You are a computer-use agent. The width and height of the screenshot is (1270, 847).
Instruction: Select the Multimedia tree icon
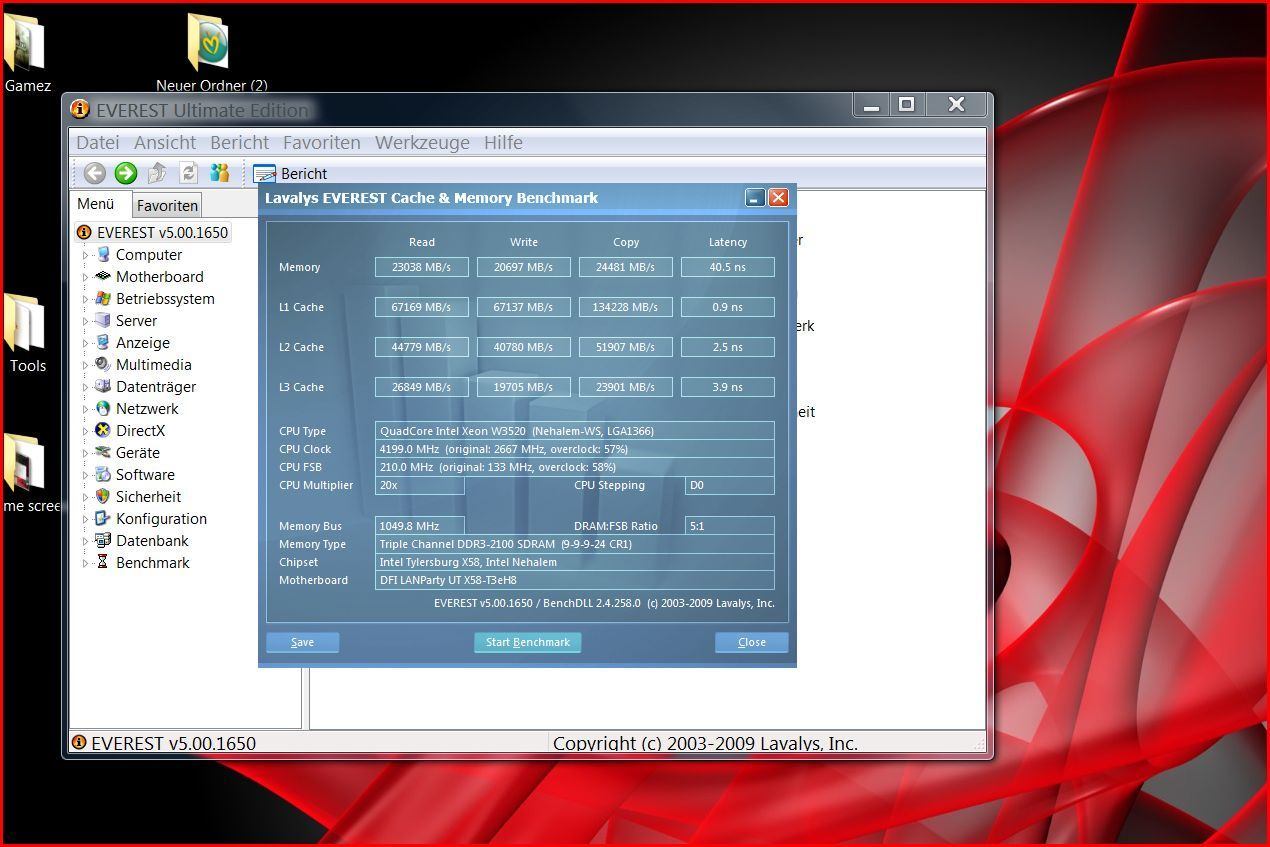click(102, 365)
